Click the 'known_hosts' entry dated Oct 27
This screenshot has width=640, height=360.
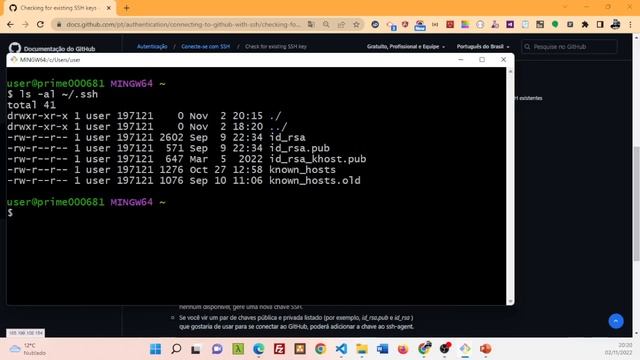302,170
